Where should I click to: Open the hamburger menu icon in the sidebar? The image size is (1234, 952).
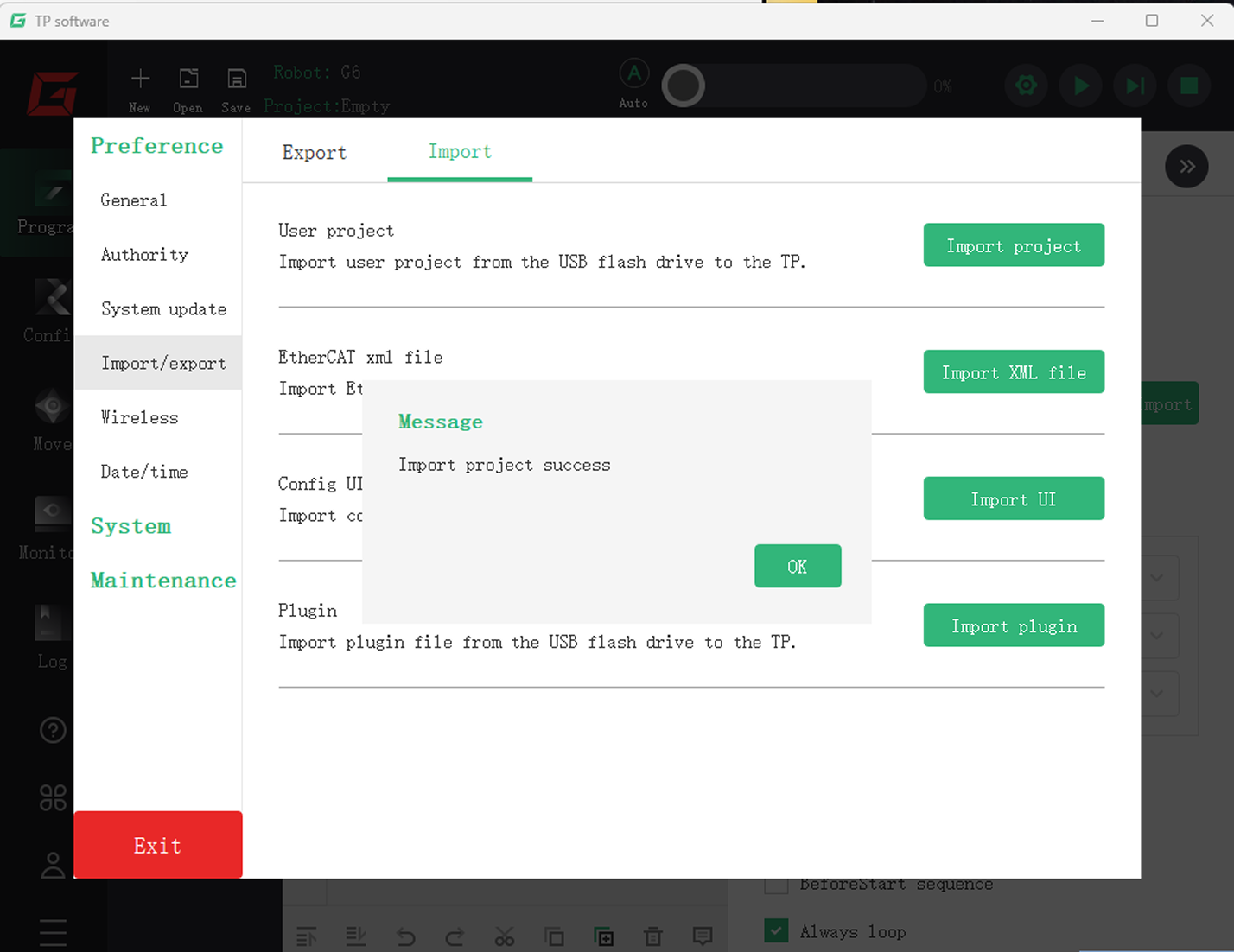pyautogui.click(x=53, y=932)
